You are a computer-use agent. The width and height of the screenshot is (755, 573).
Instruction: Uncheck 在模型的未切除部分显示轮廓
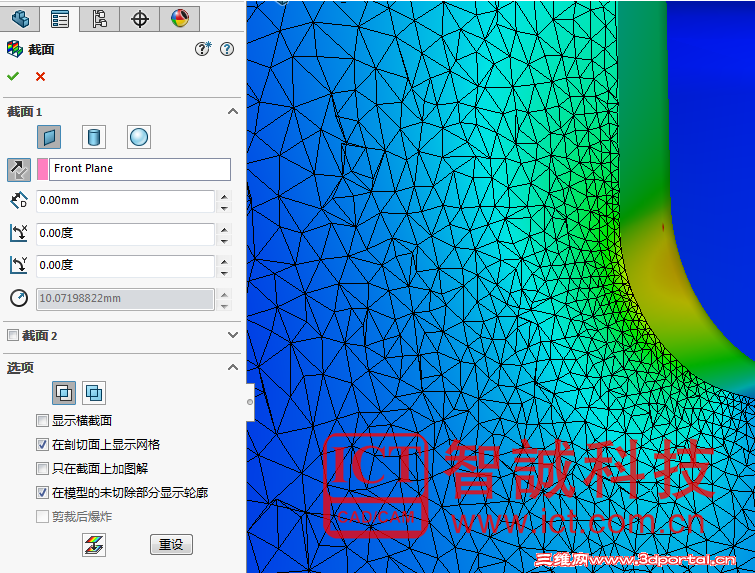click(x=42, y=493)
